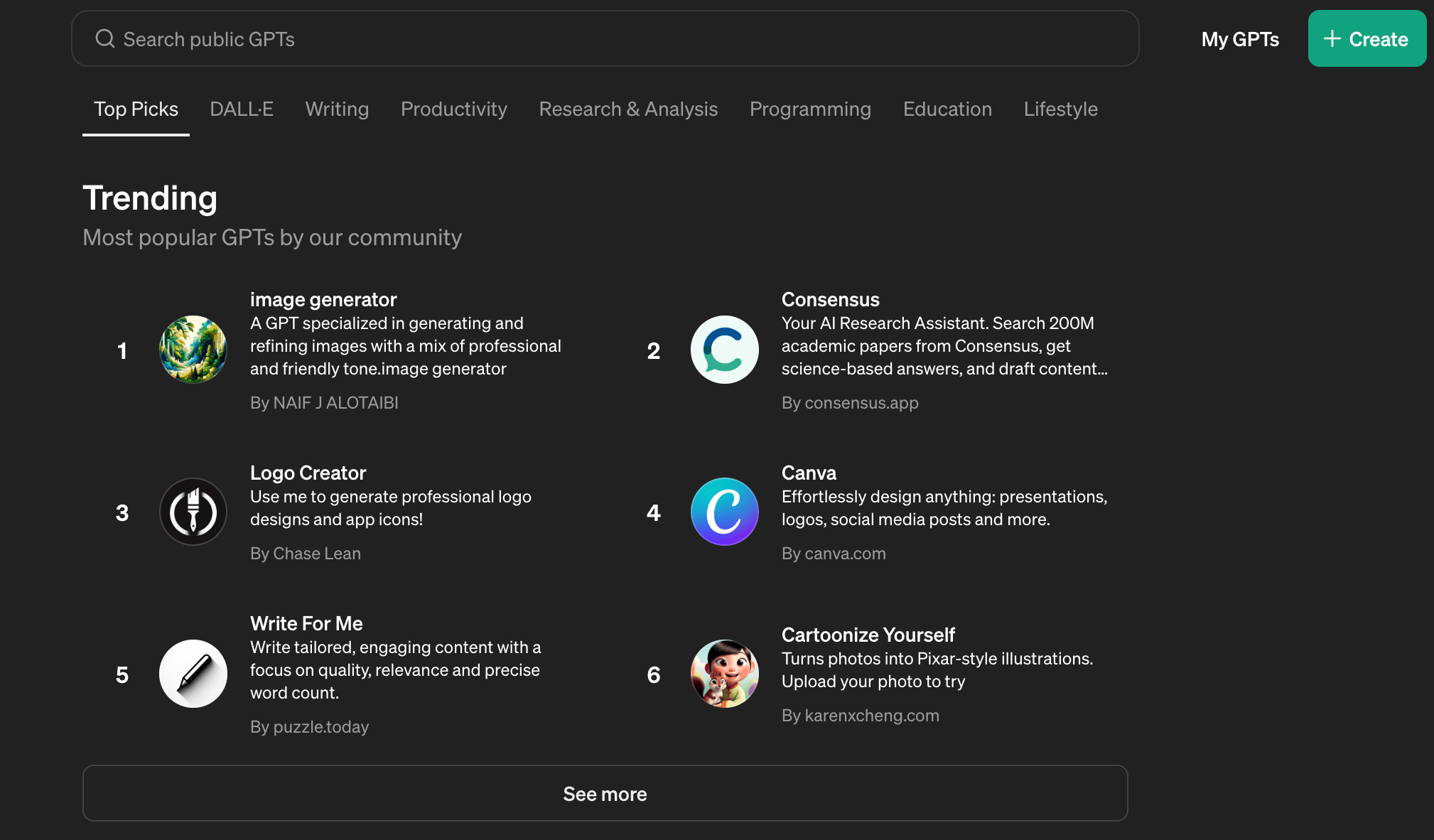Open the Consensus logo icon
This screenshot has width=1434, height=840.
(x=724, y=350)
